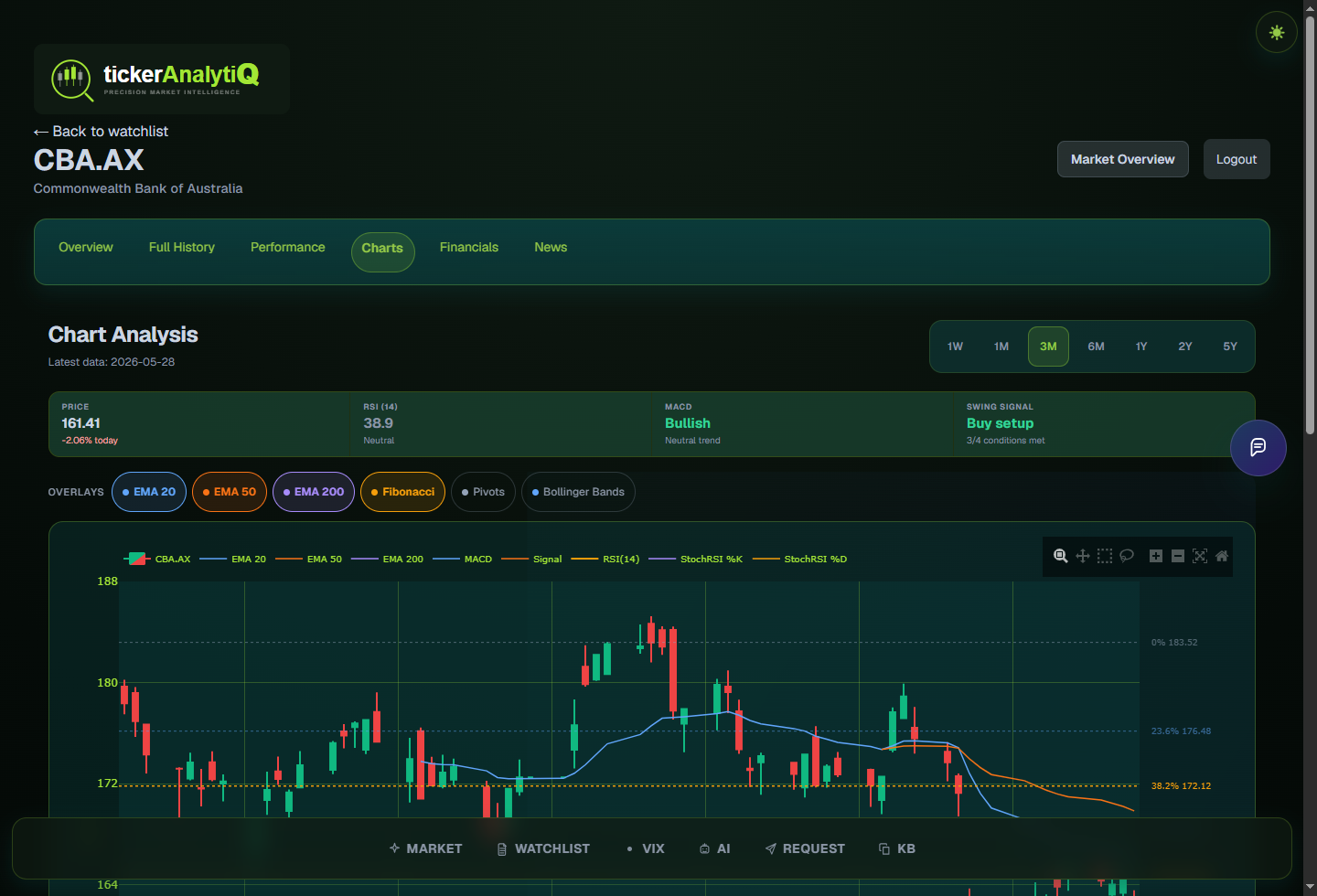Toggle the StochRSI %K legend trace
The image size is (1317, 896).
[696, 559]
